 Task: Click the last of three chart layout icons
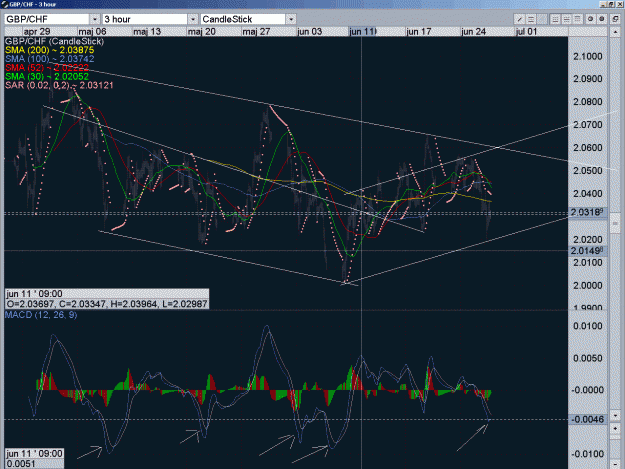[x=578, y=19]
